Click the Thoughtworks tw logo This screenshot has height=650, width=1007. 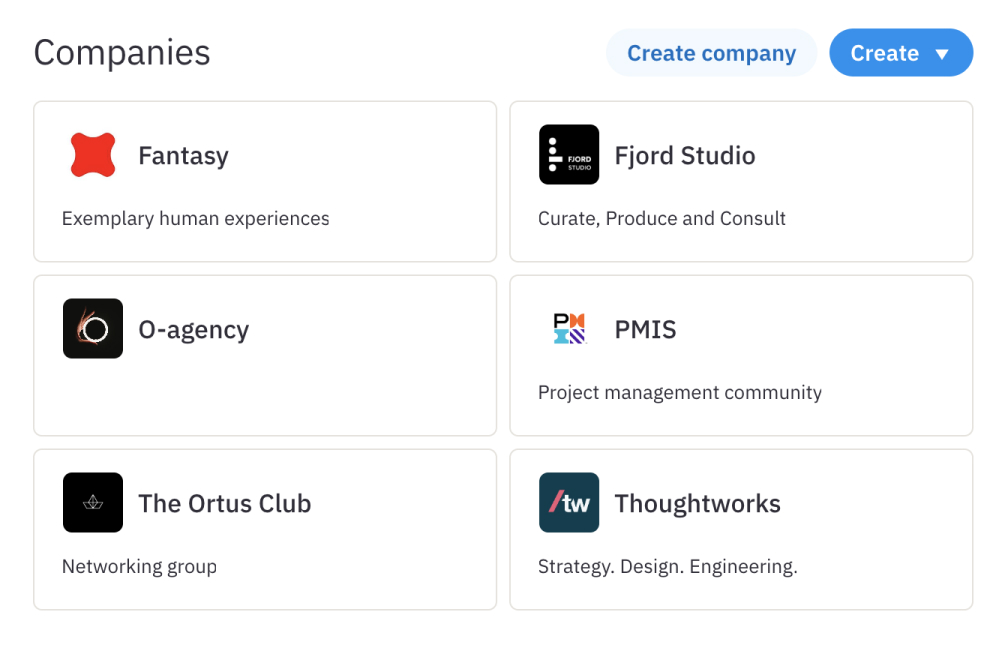[569, 503]
